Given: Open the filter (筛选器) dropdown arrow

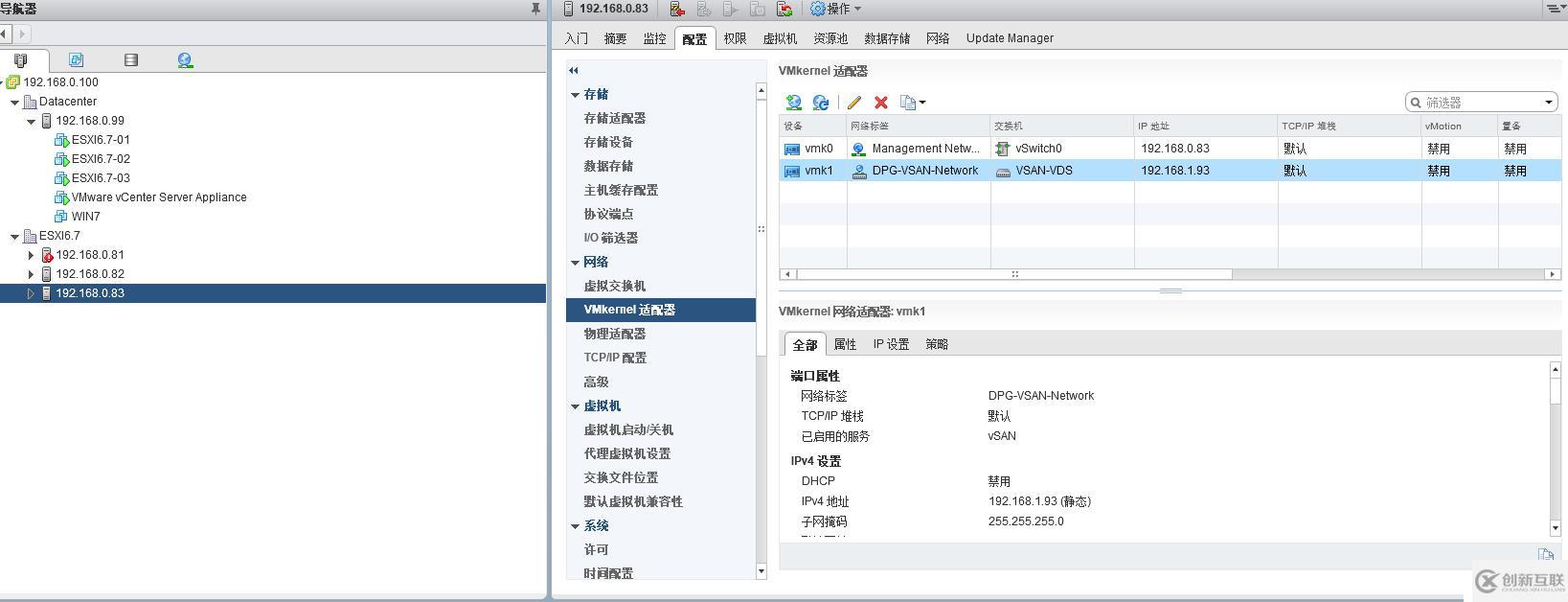Looking at the screenshot, I should point(1548,103).
